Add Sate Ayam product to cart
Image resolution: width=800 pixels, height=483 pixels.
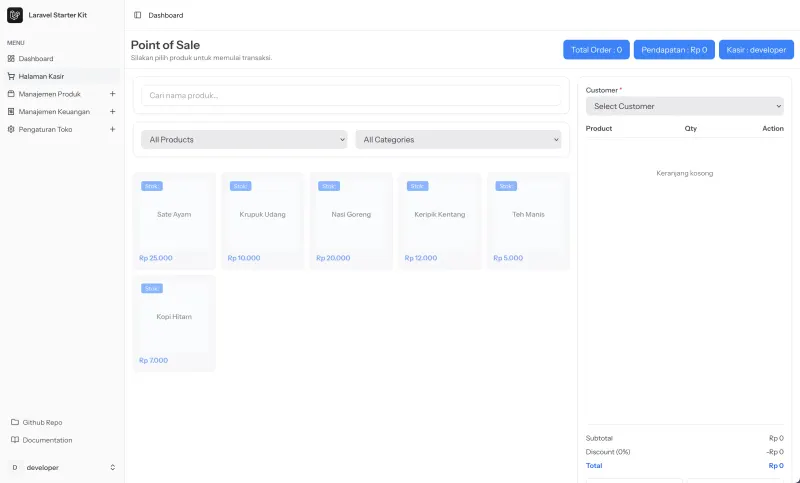(174, 221)
